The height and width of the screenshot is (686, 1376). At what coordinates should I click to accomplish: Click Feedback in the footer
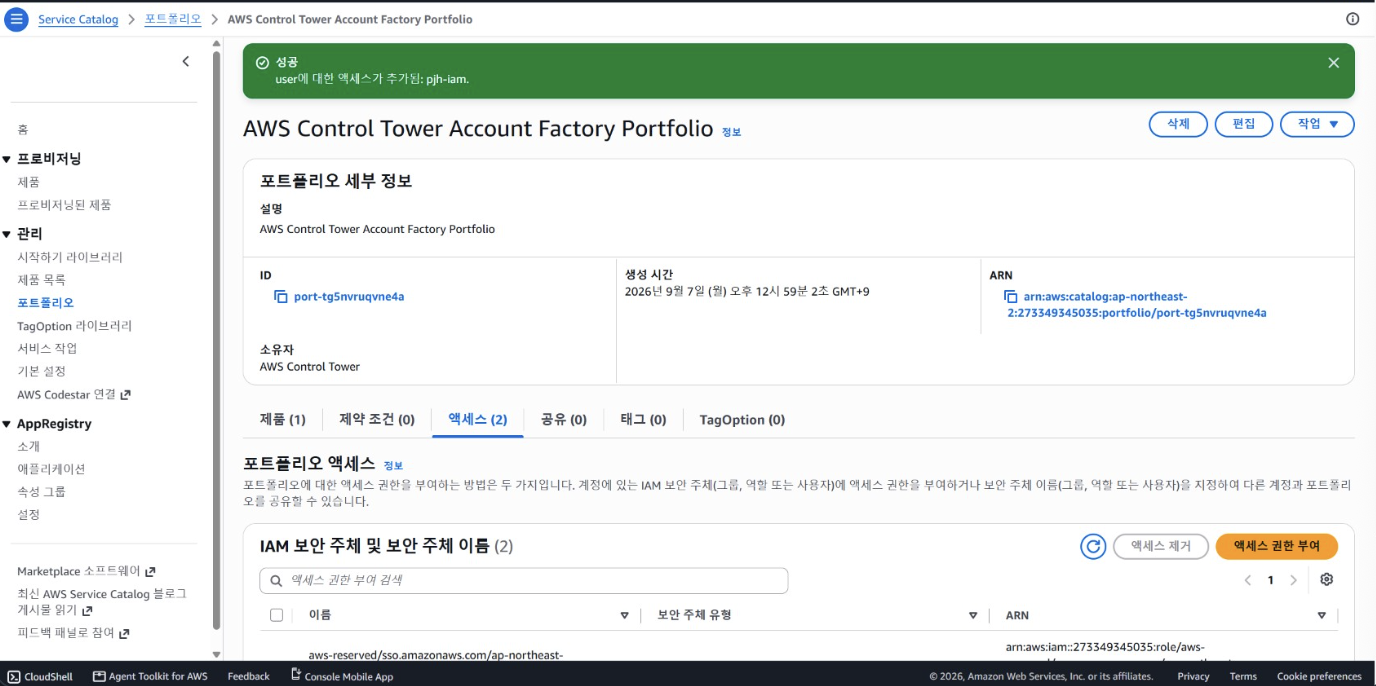click(x=248, y=676)
